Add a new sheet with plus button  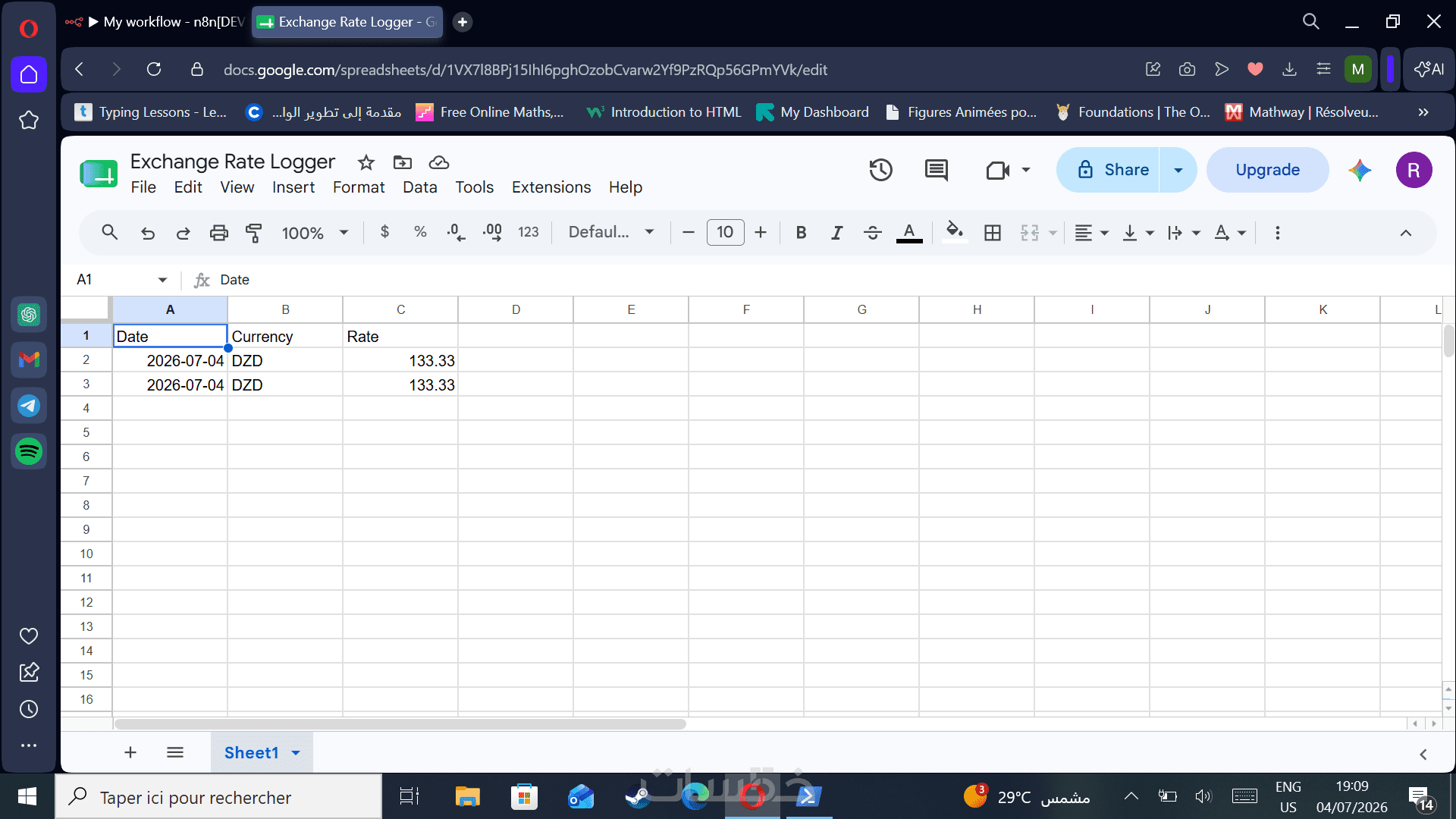pyautogui.click(x=130, y=752)
